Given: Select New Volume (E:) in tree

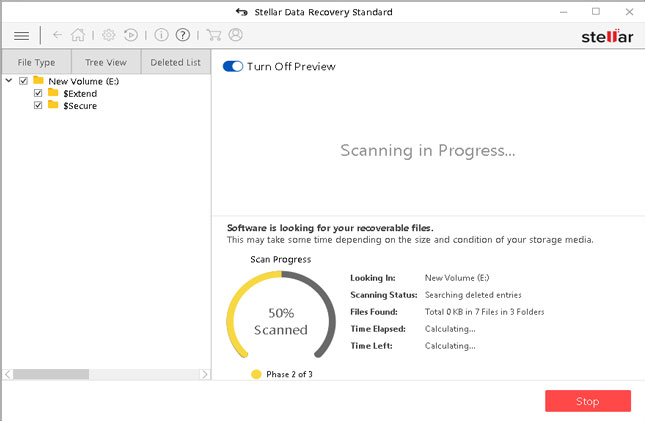Looking at the screenshot, I should pos(84,81).
